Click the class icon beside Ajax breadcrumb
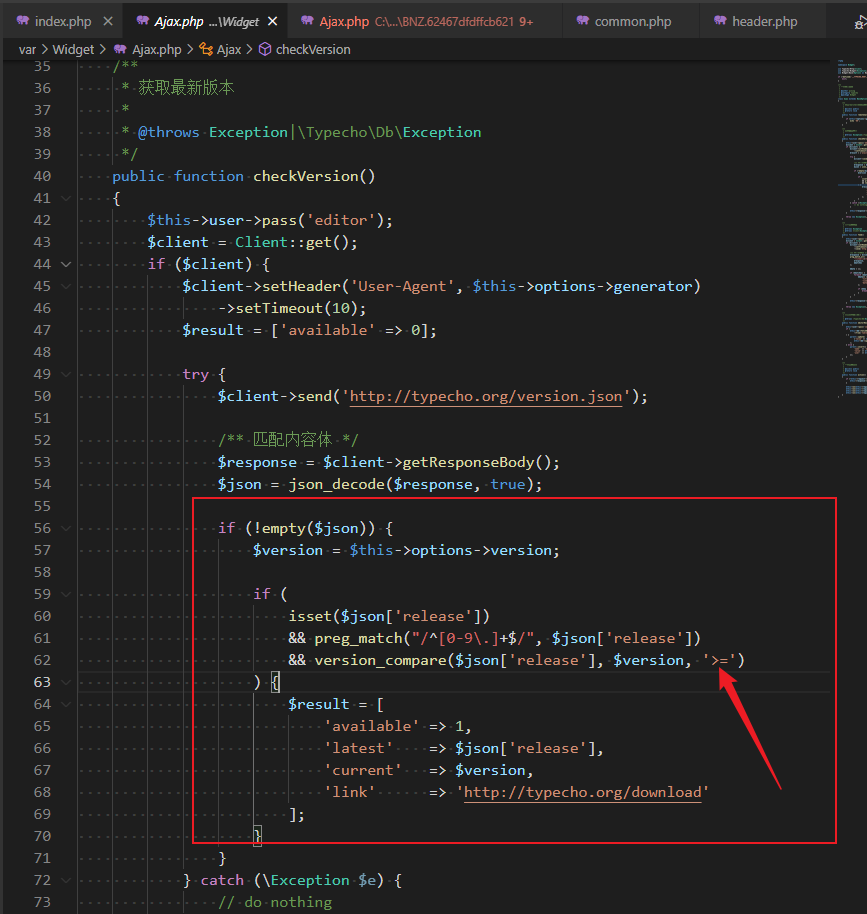 206,49
